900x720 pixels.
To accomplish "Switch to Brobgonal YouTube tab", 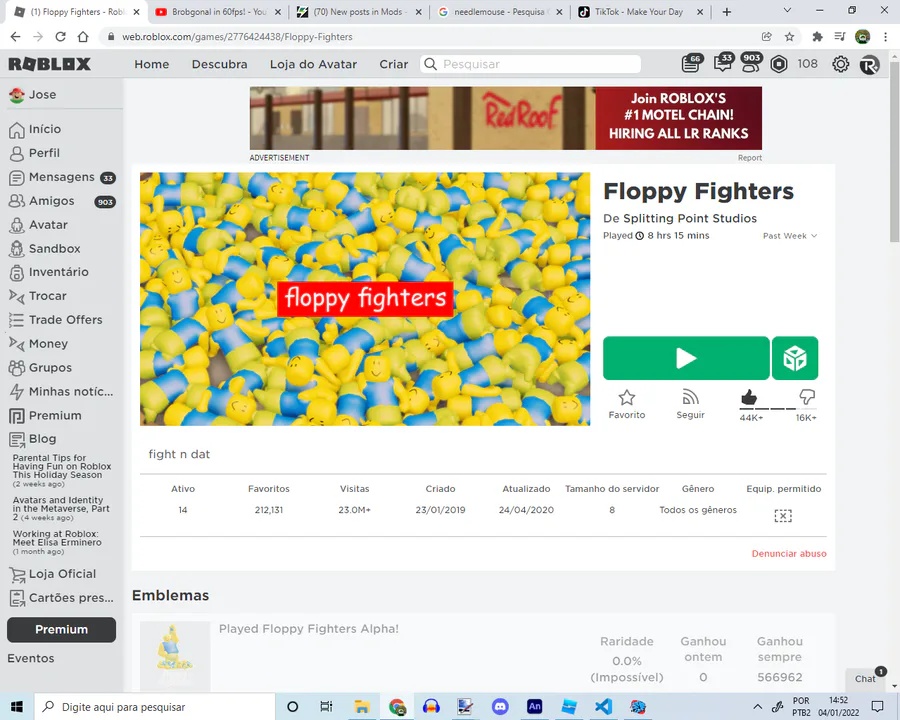I will (218, 12).
